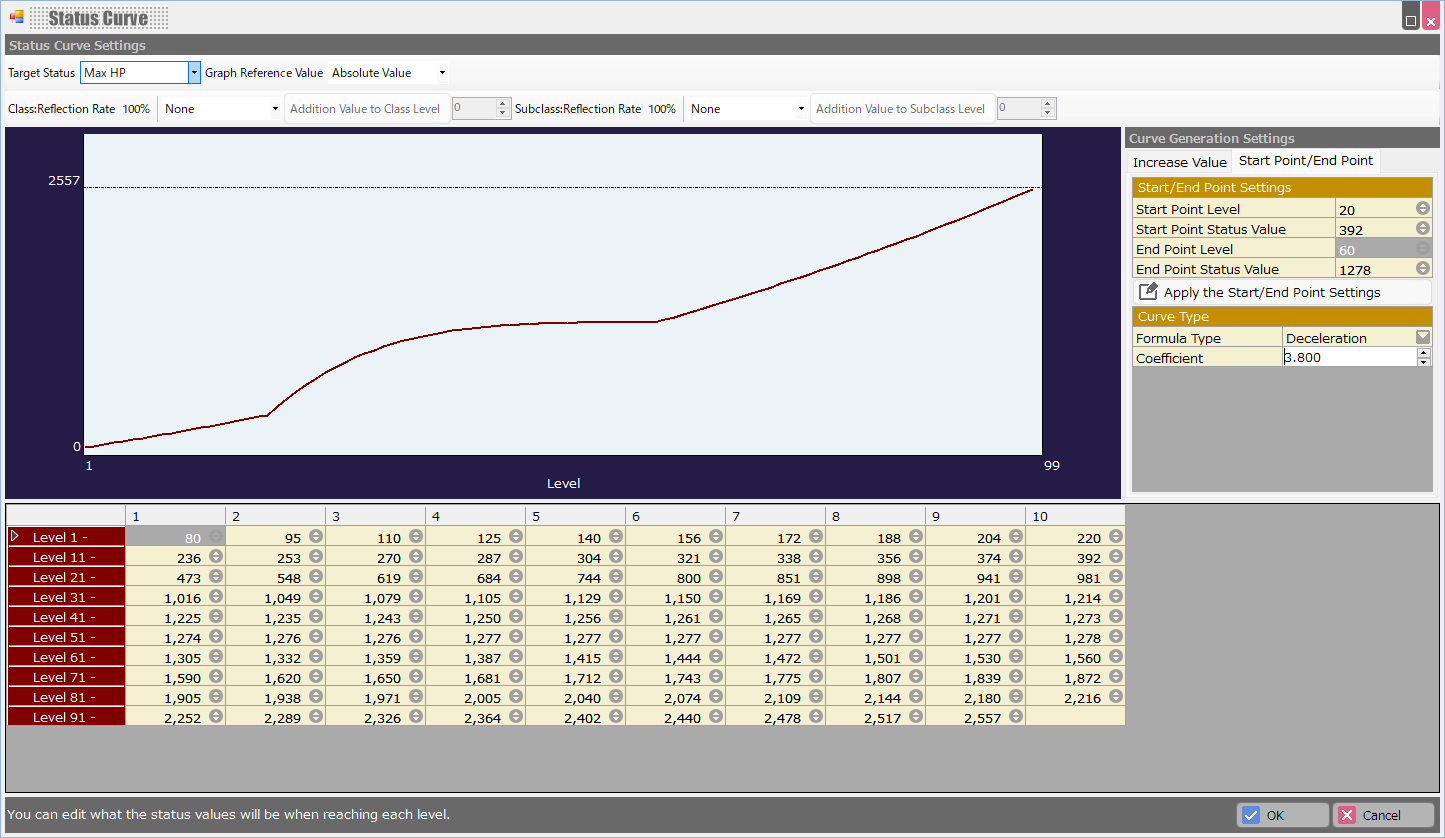Click the application icon in the title bar
The image size is (1445, 838).
[16, 17]
